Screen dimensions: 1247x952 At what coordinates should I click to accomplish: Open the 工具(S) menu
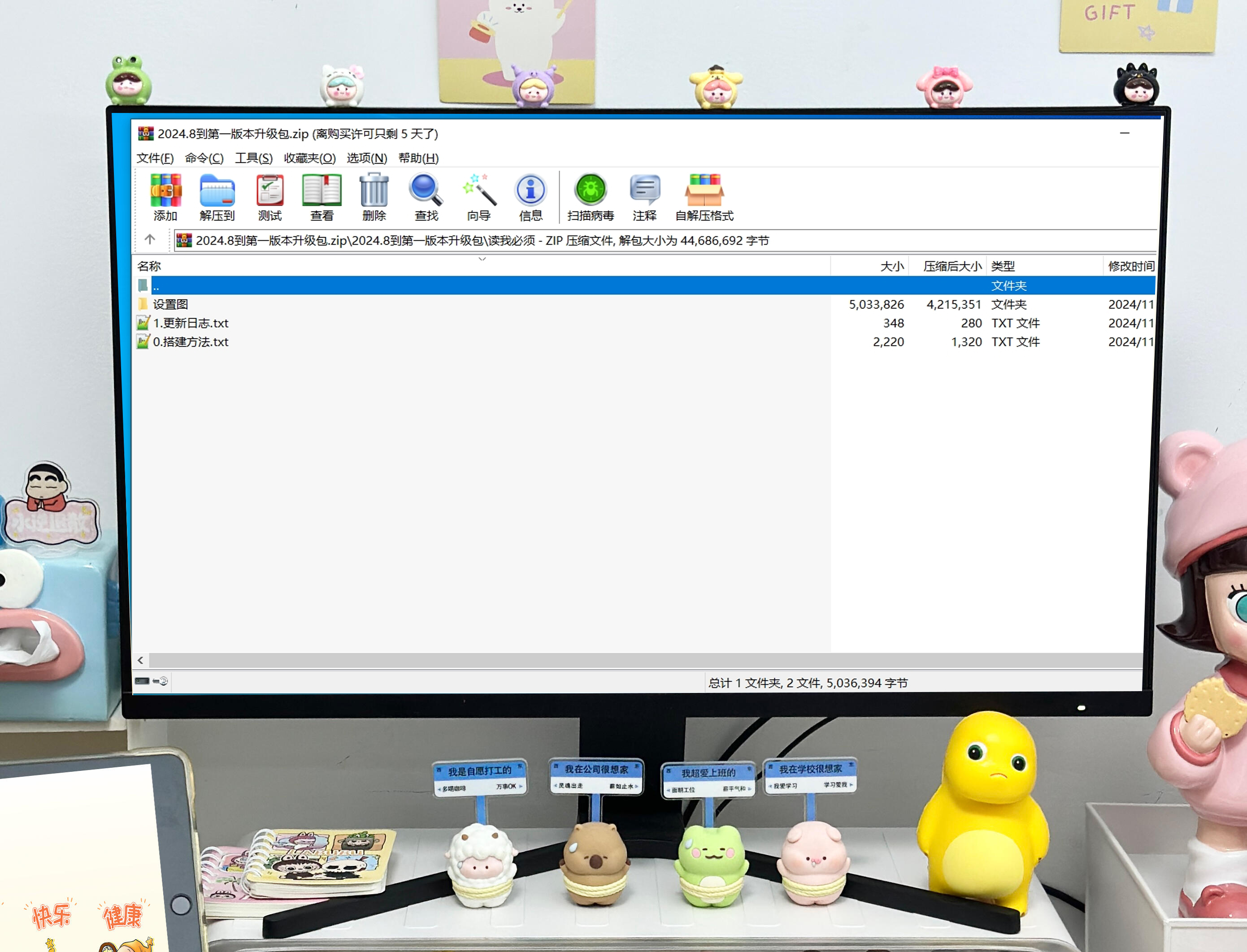click(x=253, y=158)
